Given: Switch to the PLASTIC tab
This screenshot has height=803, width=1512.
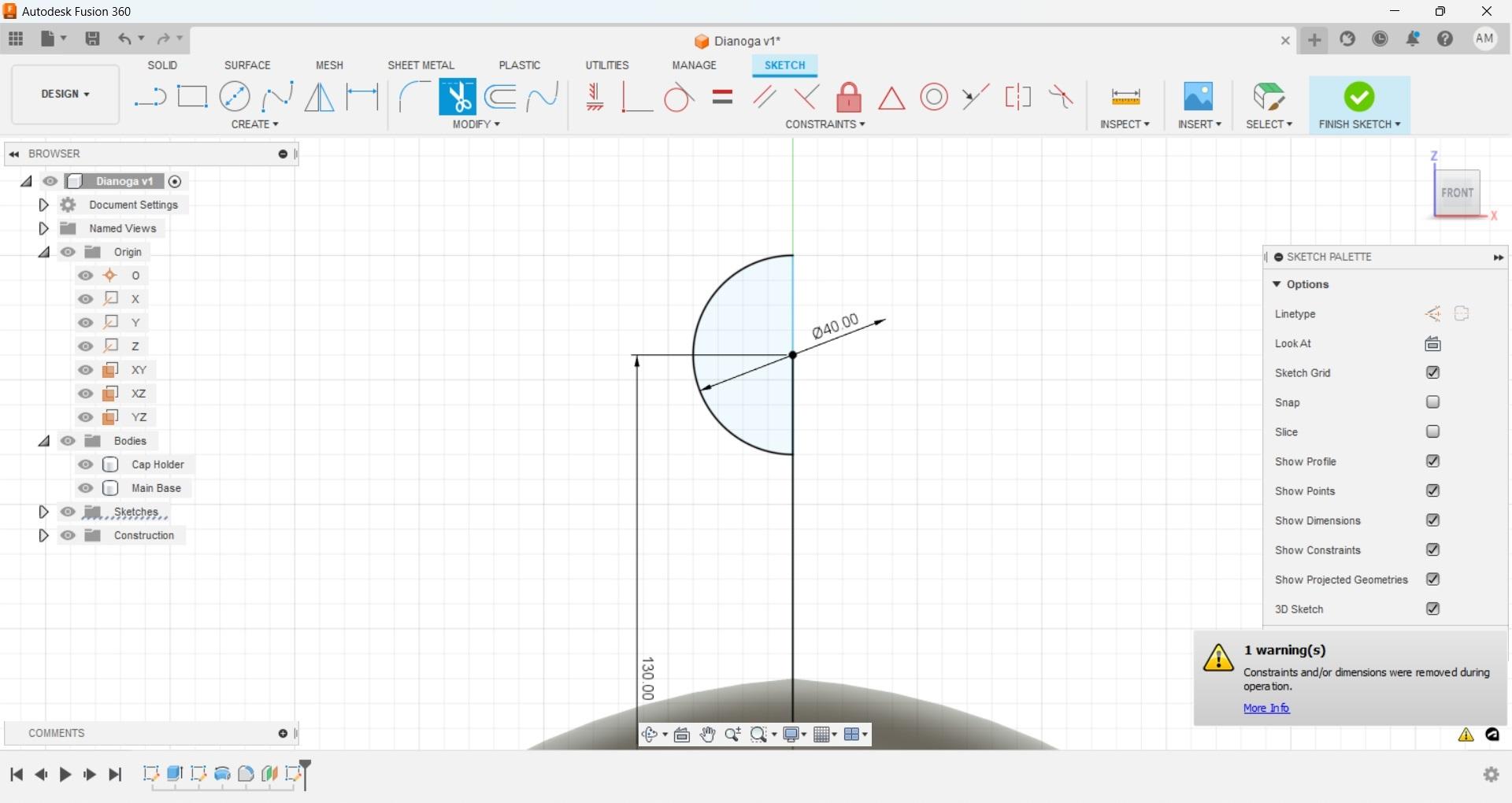Looking at the screenshot, I should click(x=520, y=65).
